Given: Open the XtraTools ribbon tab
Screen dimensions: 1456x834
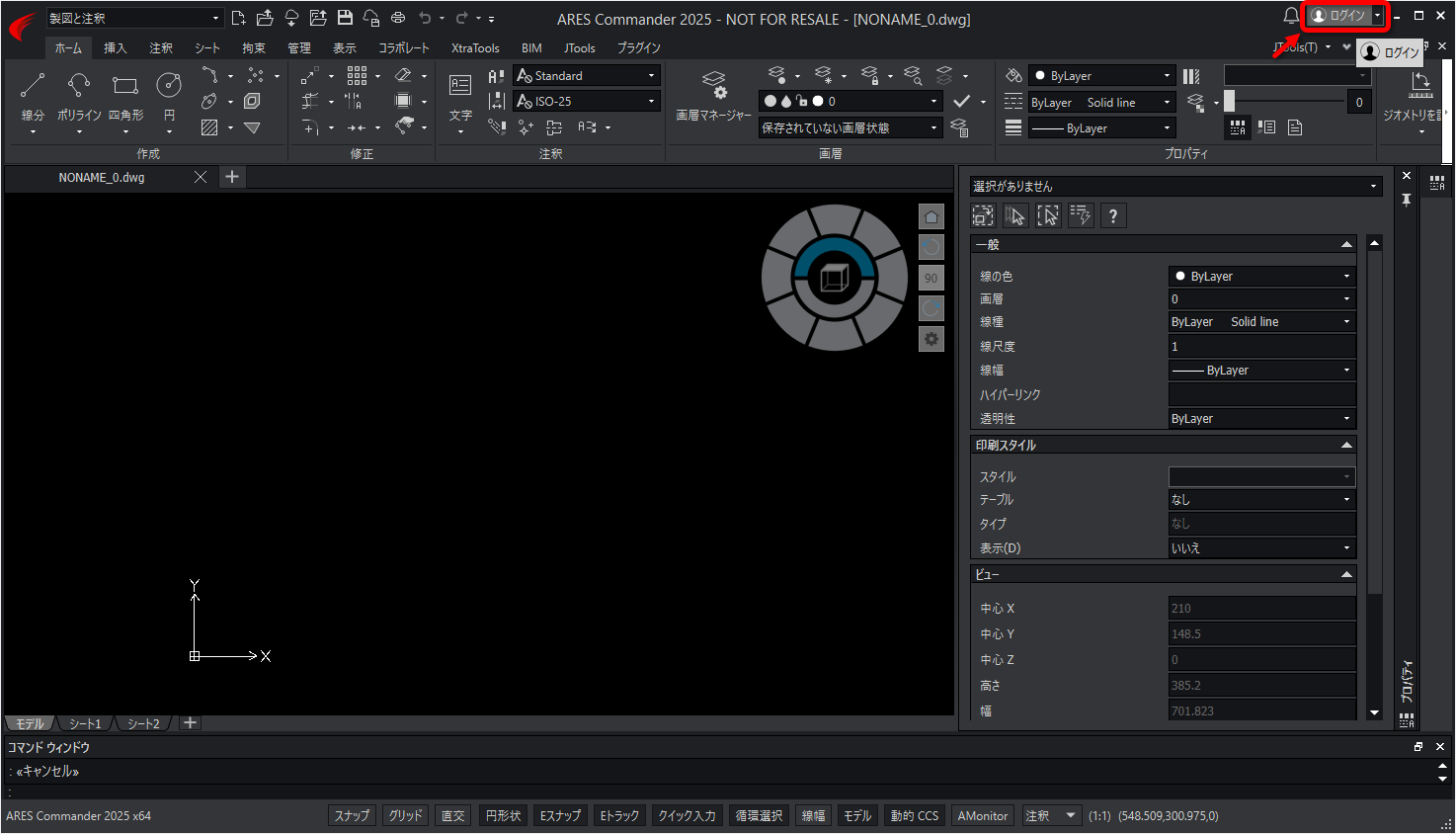Looking at the screenshot, I should 475,47.
